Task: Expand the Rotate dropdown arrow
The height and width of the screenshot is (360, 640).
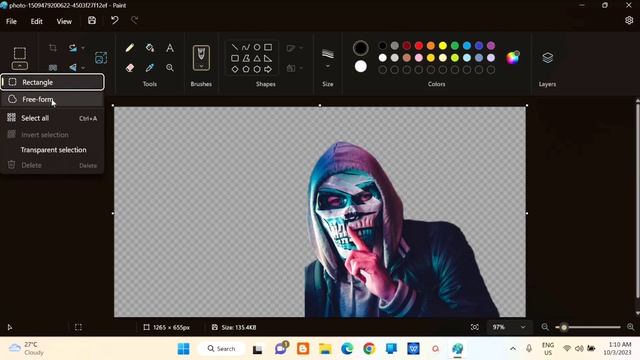Action: pos(83,48)
